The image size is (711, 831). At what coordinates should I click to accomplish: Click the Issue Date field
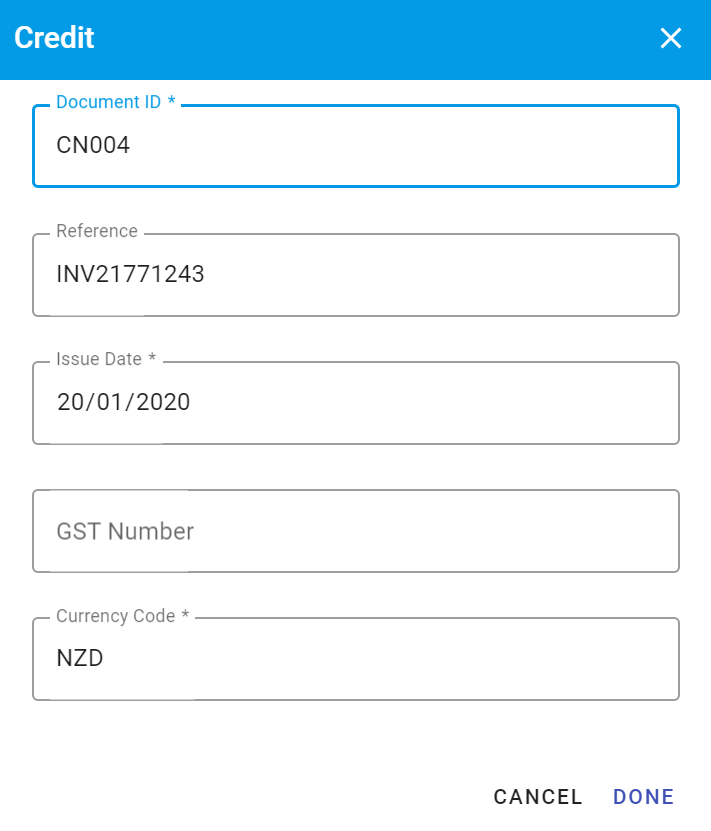tap(355, 402)
